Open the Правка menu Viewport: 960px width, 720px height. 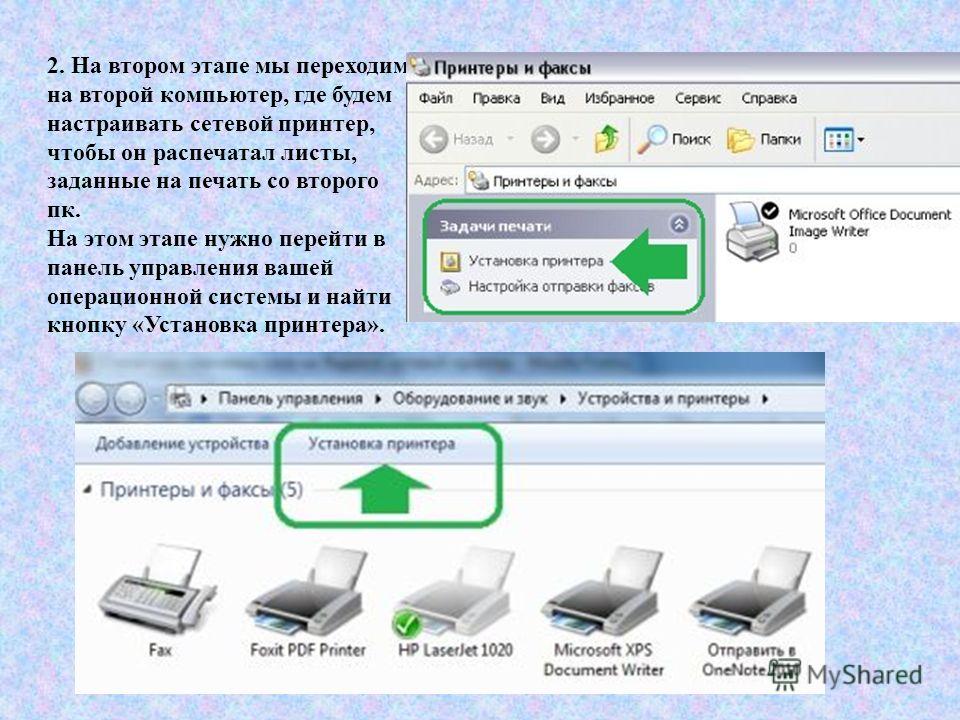(x=496, y=99)
